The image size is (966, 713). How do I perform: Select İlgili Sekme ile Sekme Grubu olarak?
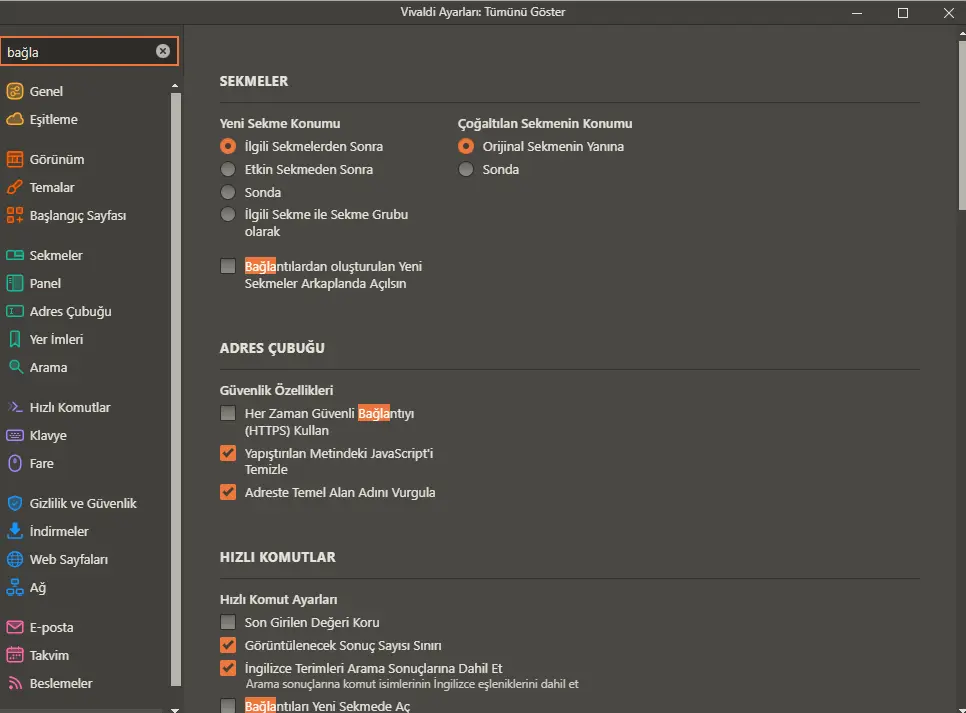pos(228,214)
